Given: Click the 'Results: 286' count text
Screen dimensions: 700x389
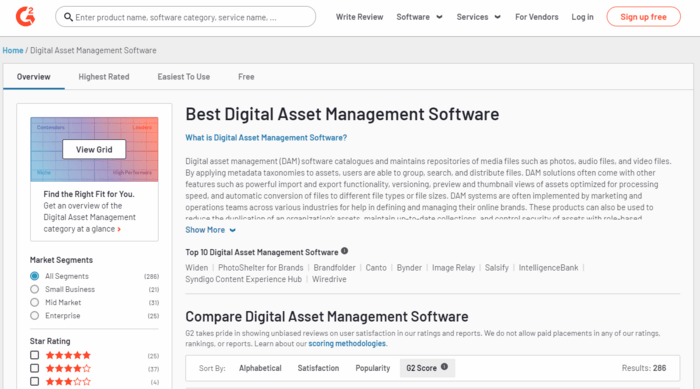Looking at the screenshot, I should (x=644, y=368).
